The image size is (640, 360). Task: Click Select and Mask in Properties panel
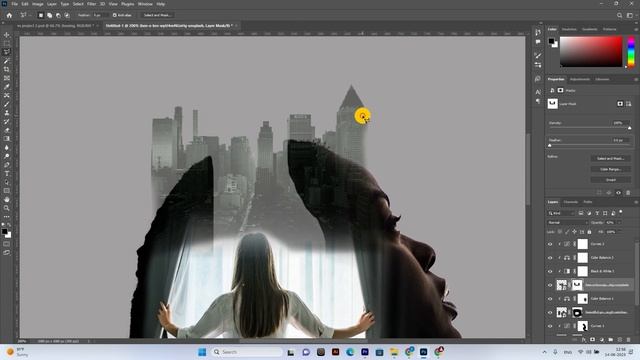[610, 158]
